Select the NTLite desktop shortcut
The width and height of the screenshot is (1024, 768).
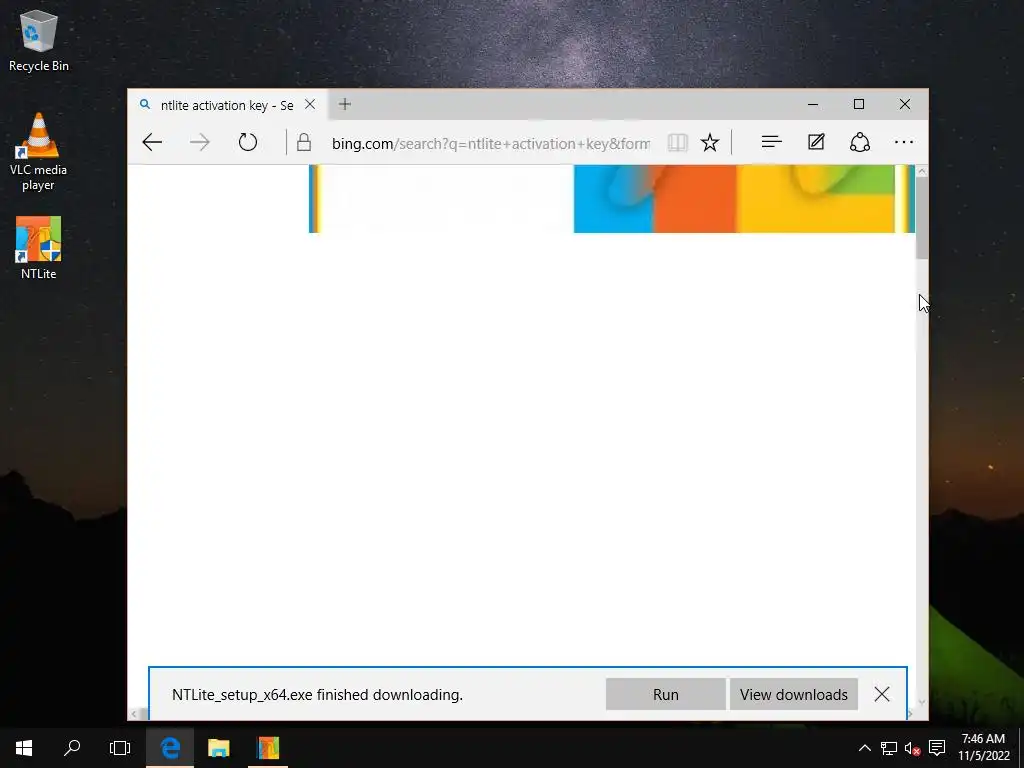[39, 248]
